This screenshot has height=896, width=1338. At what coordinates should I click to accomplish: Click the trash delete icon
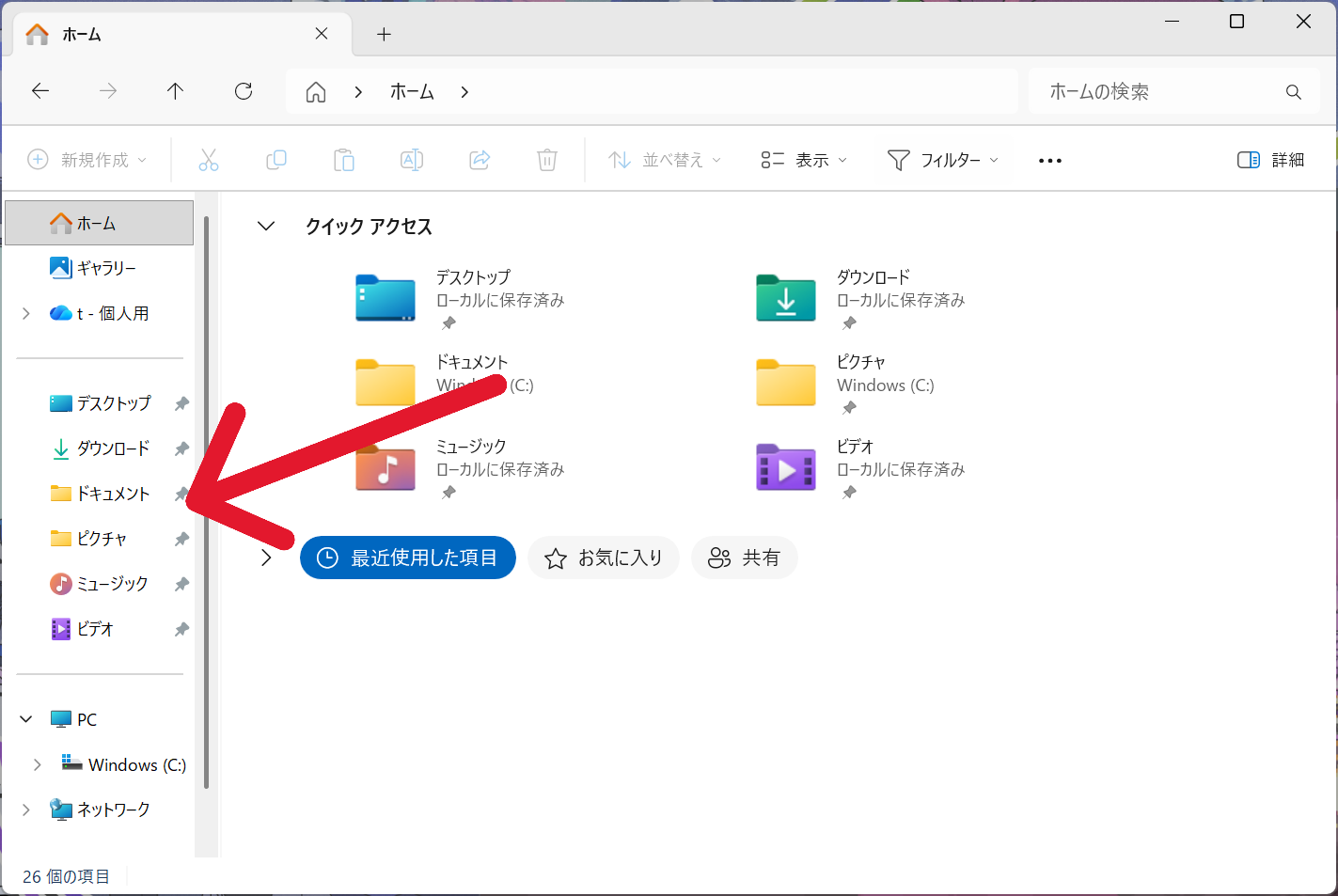click(546, 160)
